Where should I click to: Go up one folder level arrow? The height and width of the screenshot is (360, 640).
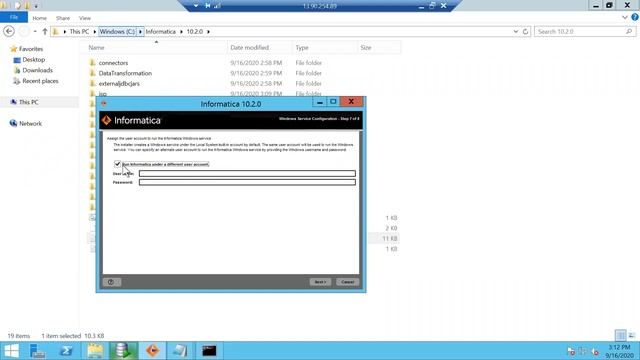tap(45, 31)
